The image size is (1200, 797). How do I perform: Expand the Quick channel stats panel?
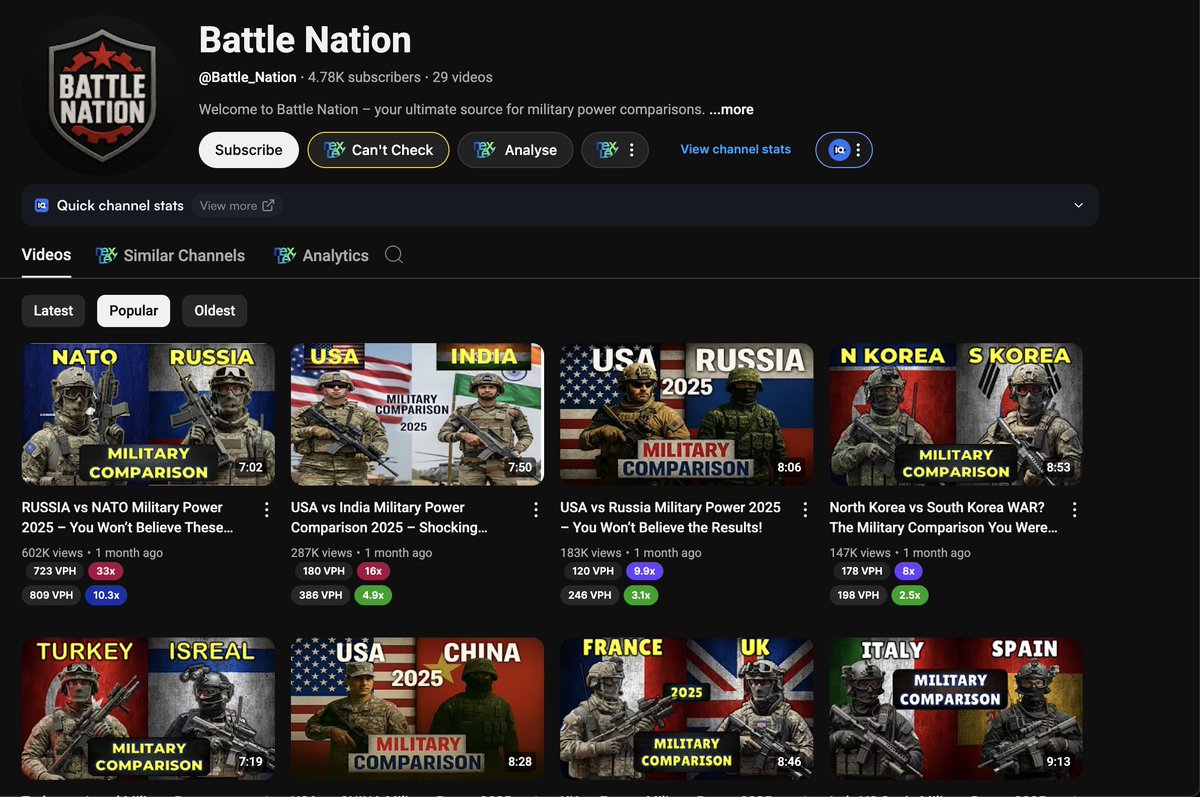[x=1078, y=205]
